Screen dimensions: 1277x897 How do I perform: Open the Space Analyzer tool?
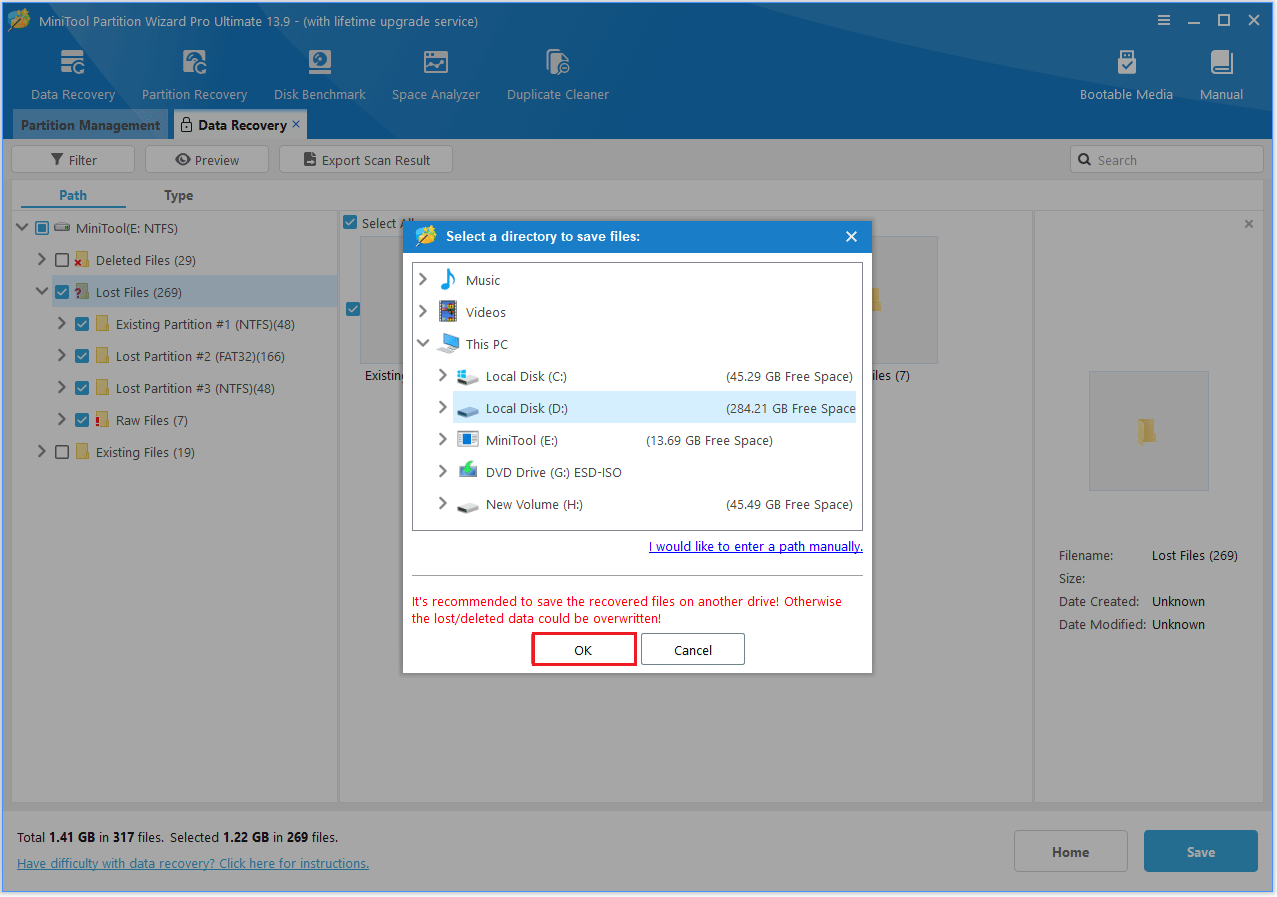(436, 75)
